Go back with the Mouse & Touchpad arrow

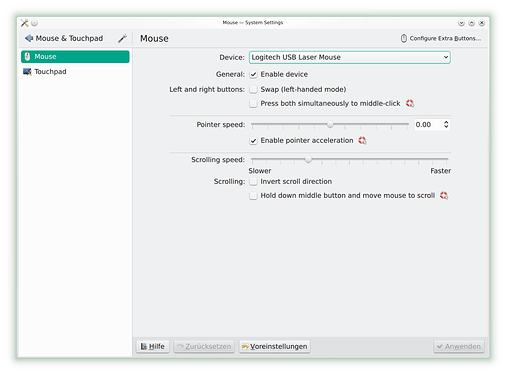click(x=29, y=38)
